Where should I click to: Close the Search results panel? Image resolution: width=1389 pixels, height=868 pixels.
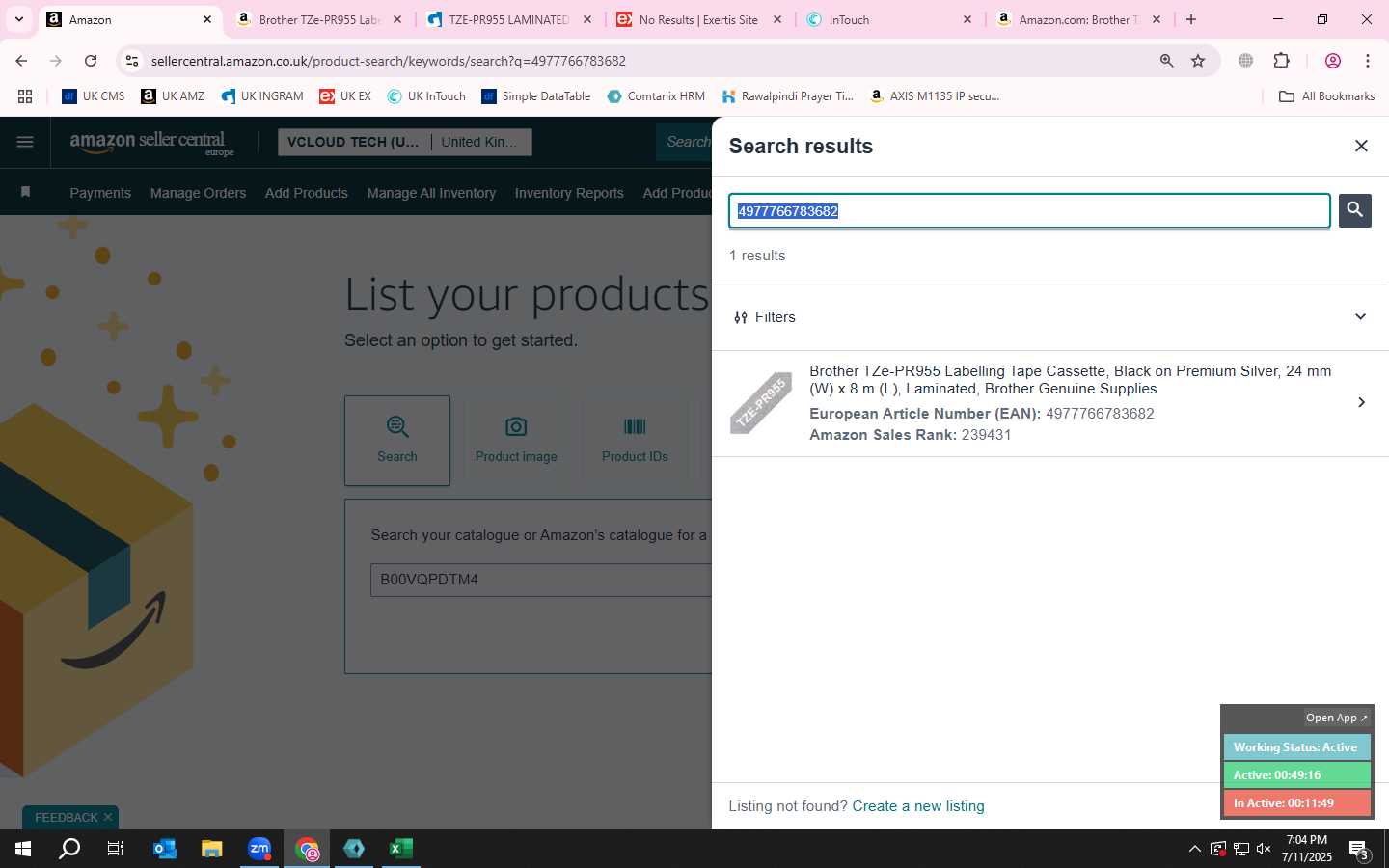[1361, 146]
